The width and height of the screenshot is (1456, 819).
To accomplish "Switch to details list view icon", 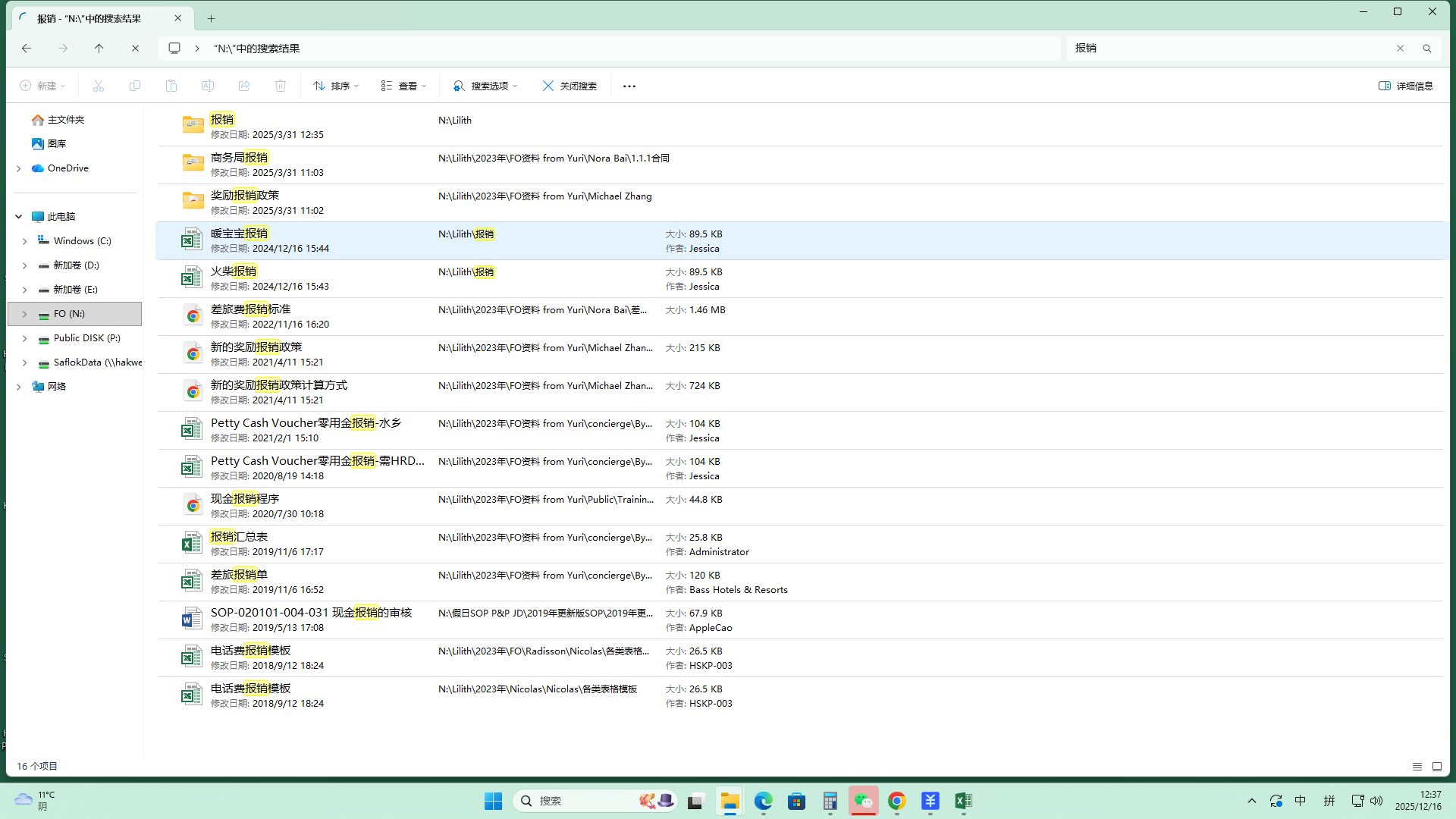I will coord(1417,767).
